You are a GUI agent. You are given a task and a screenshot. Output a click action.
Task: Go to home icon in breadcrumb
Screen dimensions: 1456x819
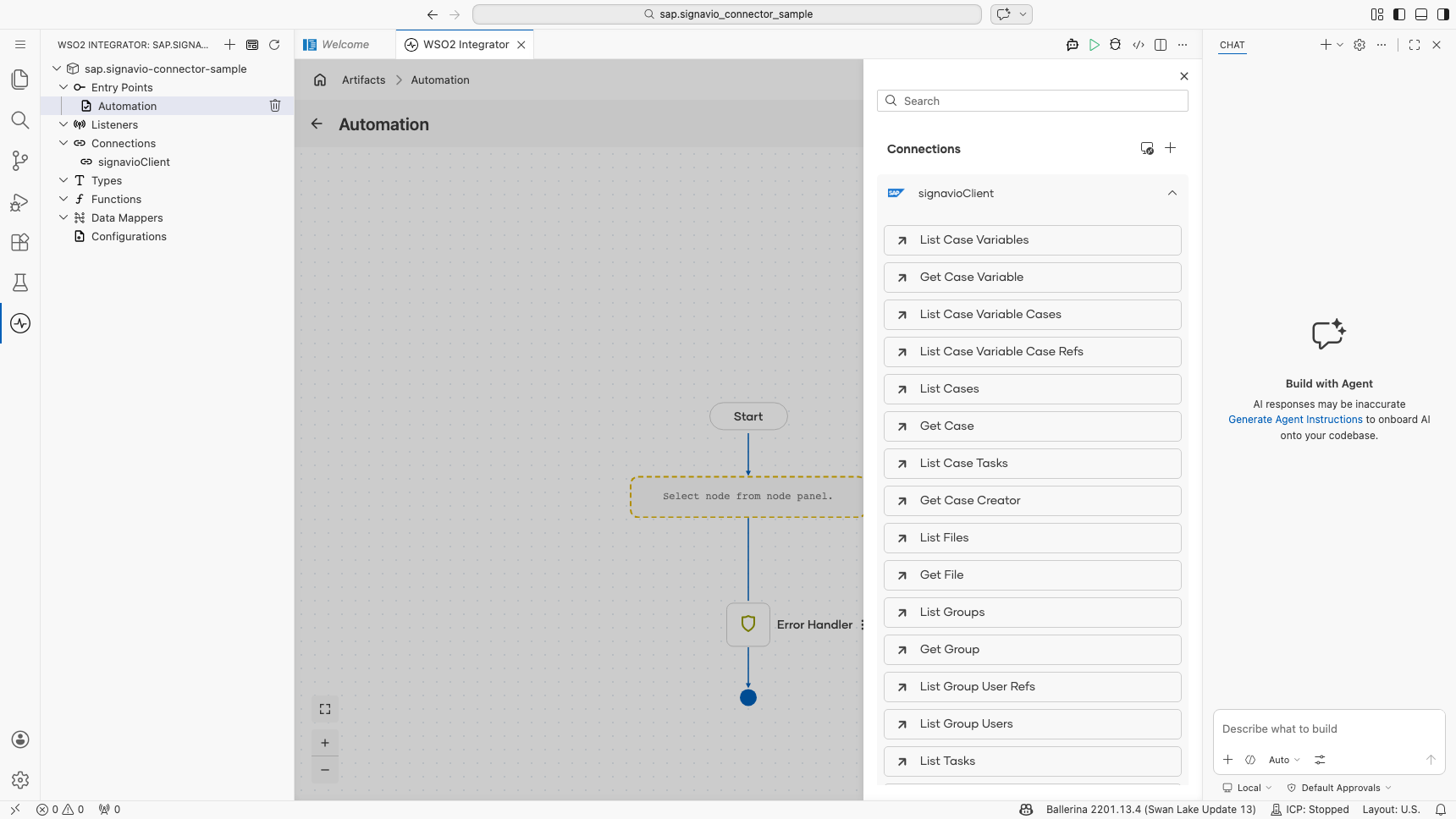(x=320, y=80)
